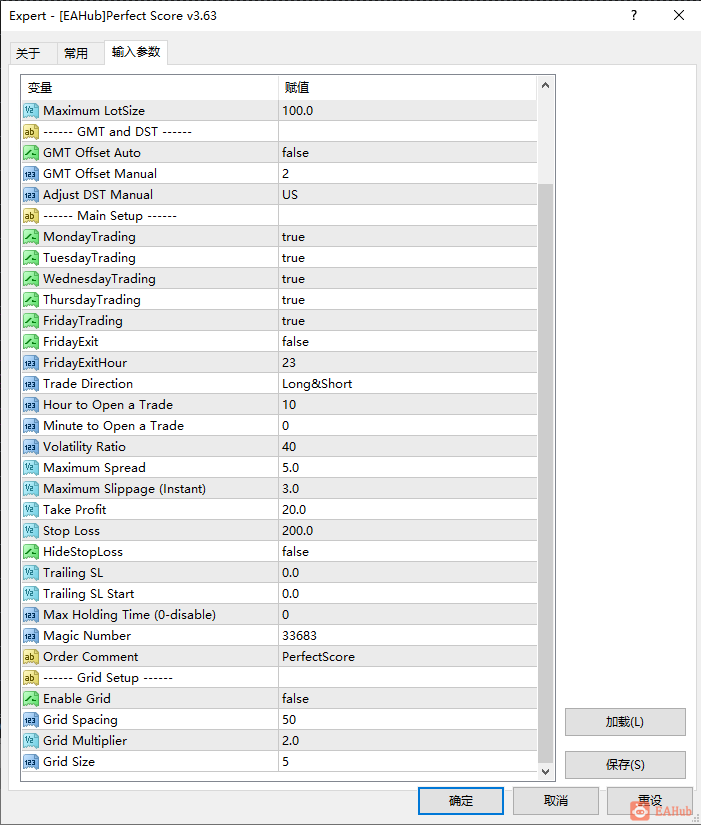The height and width of the screenshot is (826, 701).
Task: Click the Trade Direction row icon
Action: [x=31, y=384]
